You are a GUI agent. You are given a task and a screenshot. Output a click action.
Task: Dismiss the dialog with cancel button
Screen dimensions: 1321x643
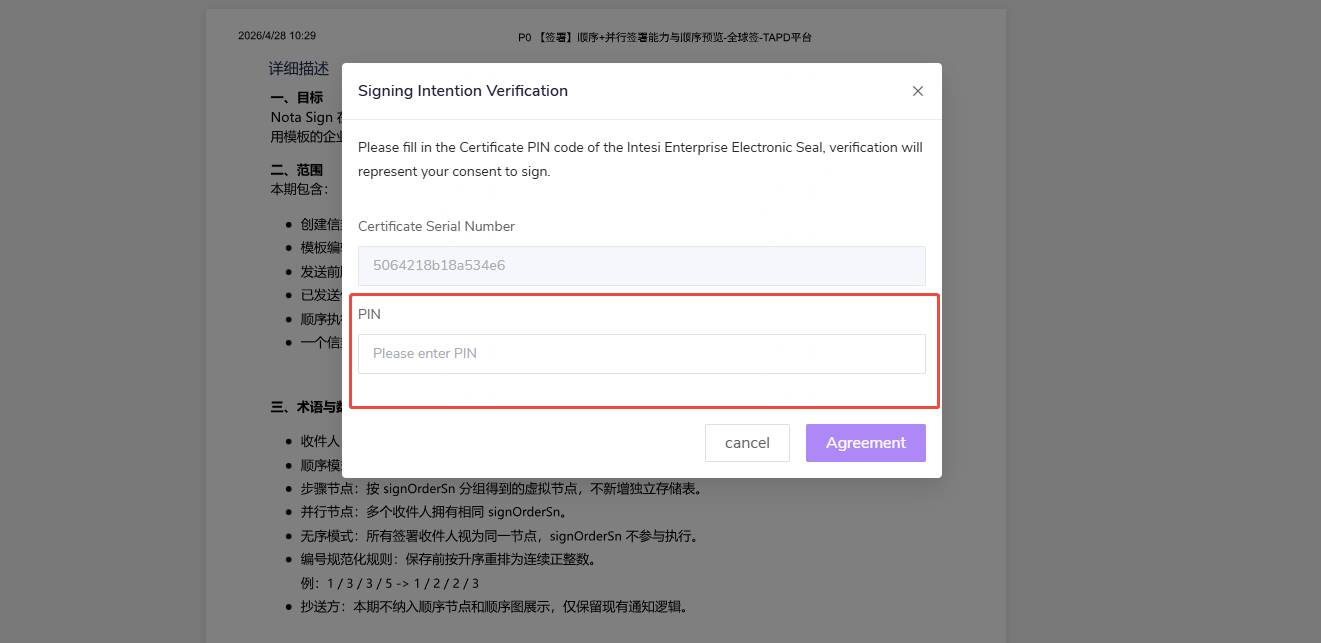tap(747, 443)
